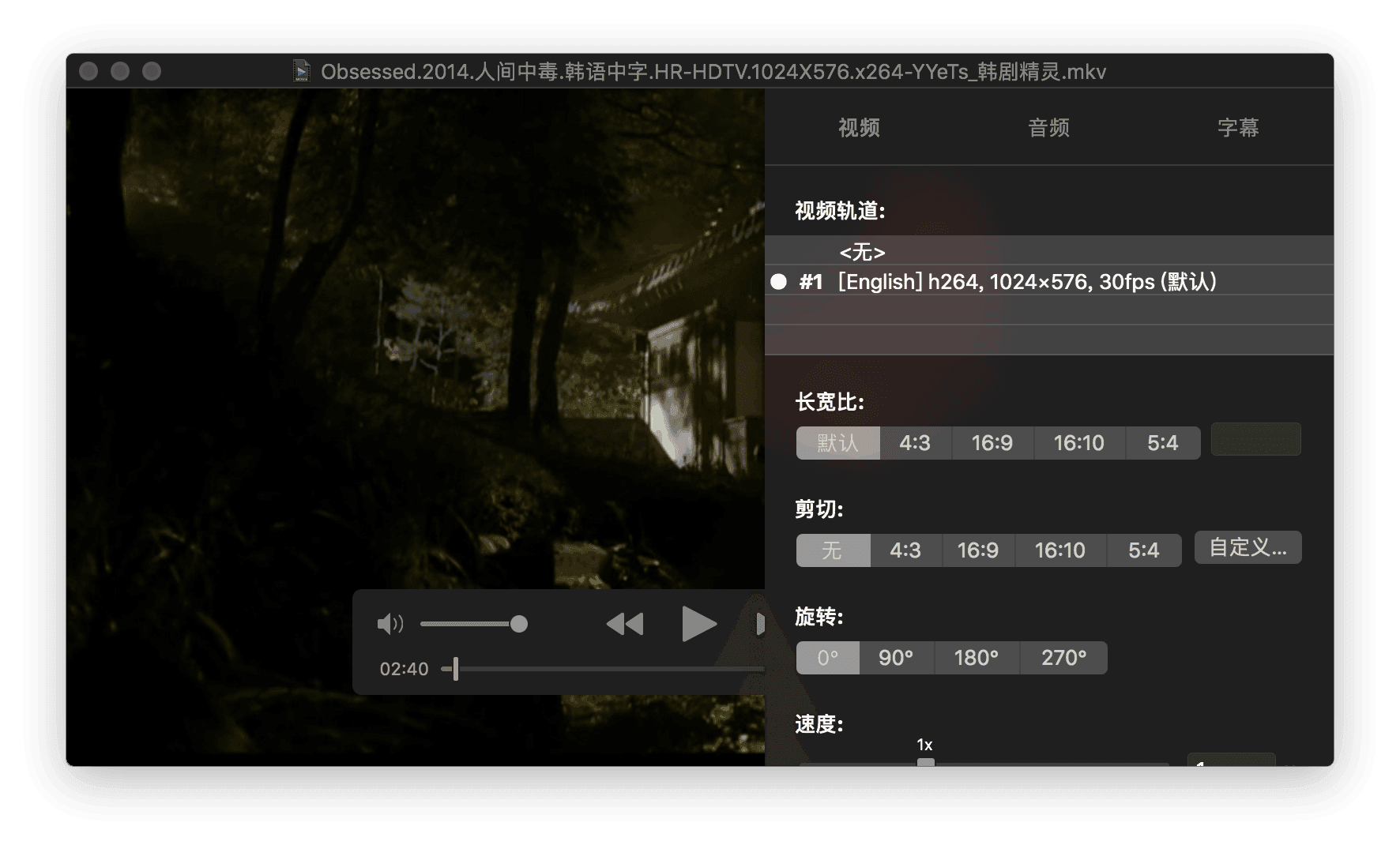Set aspect ratio to 4:3
This screenshot has height=845, width=1400.
[x=915, y=443]
